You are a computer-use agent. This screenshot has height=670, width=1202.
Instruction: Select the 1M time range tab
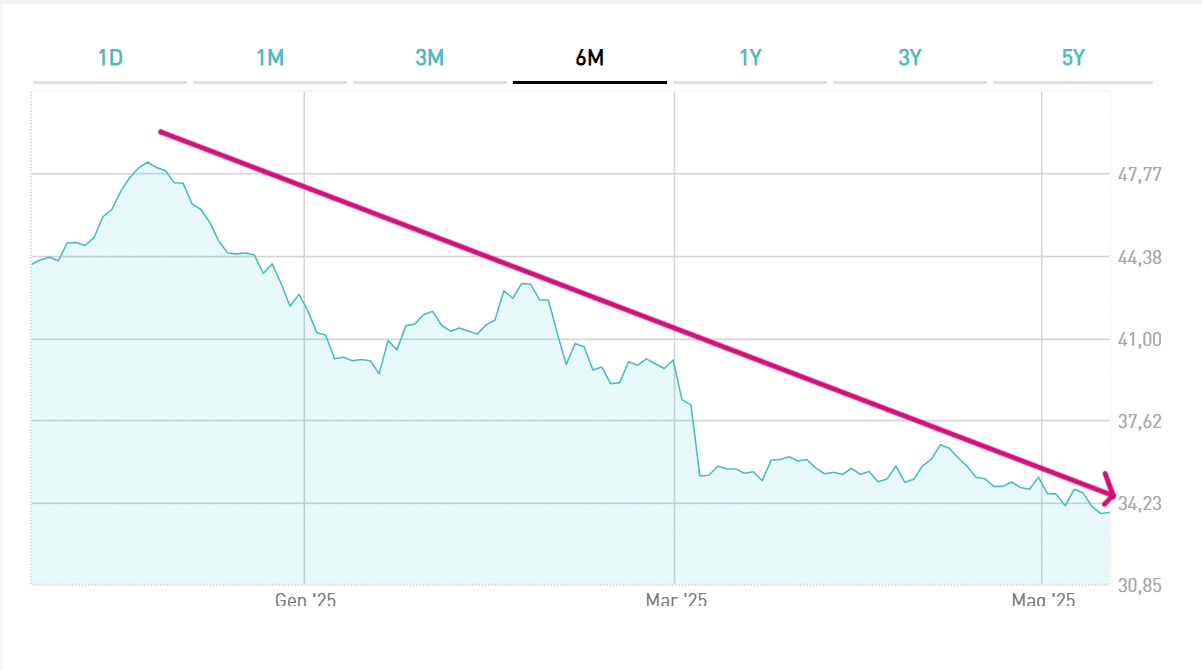270,58
